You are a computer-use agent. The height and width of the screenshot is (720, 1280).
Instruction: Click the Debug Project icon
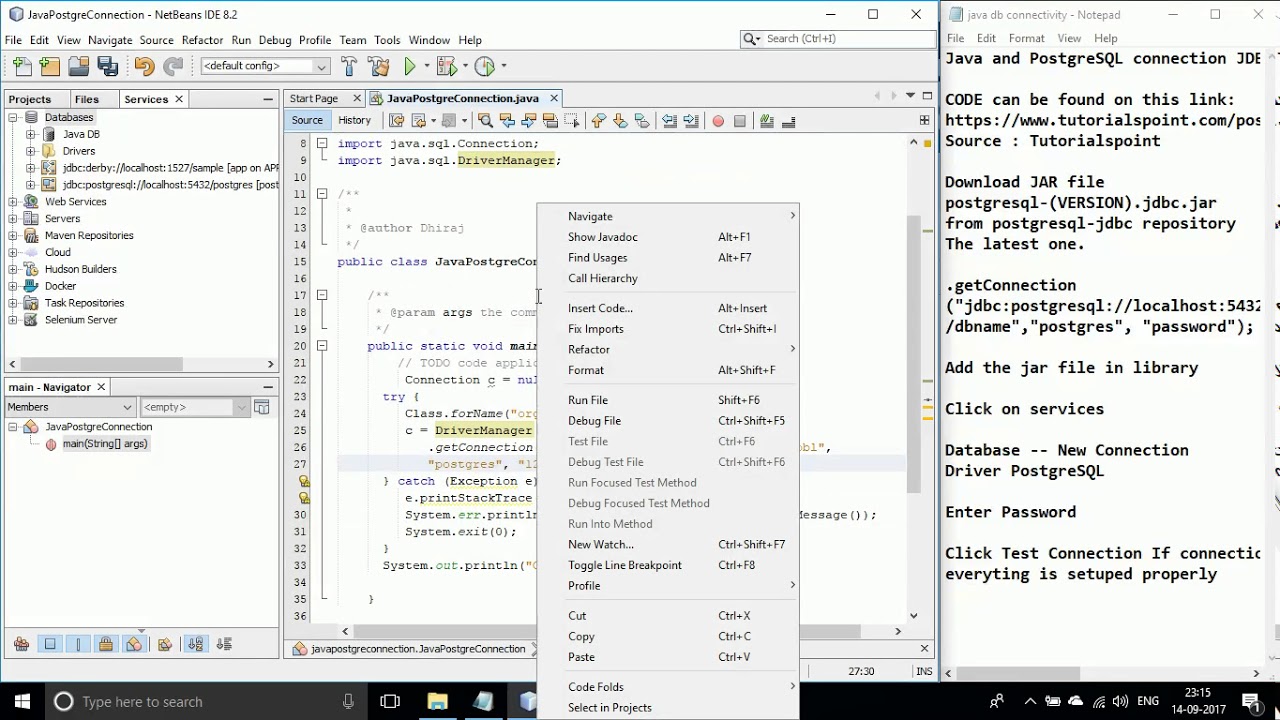click(446, 66)
